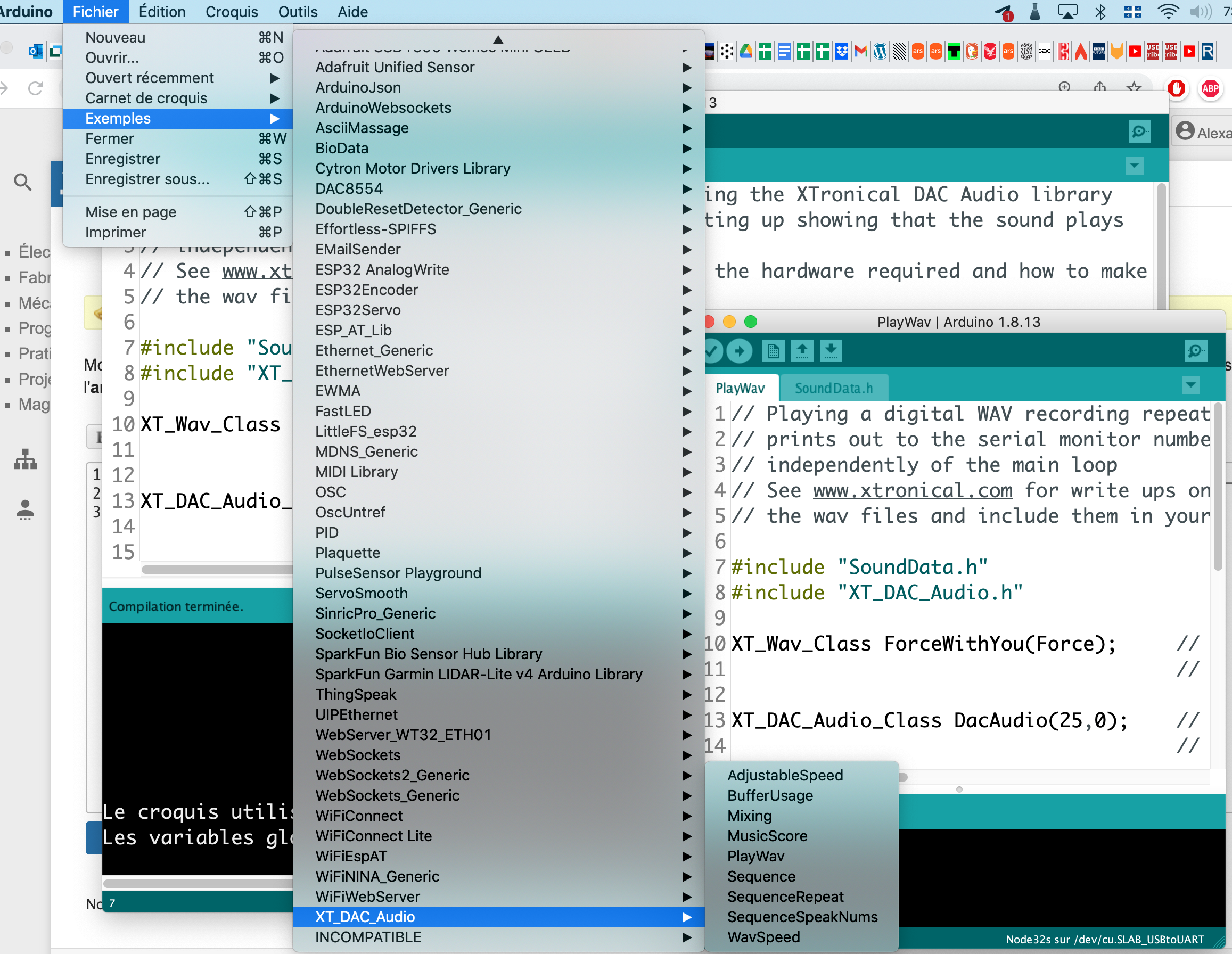Viewport: 1232px width, 954px height.
Task: Select PlayWav from XT_DAC_Audio examples
Action: coord(755,856)
